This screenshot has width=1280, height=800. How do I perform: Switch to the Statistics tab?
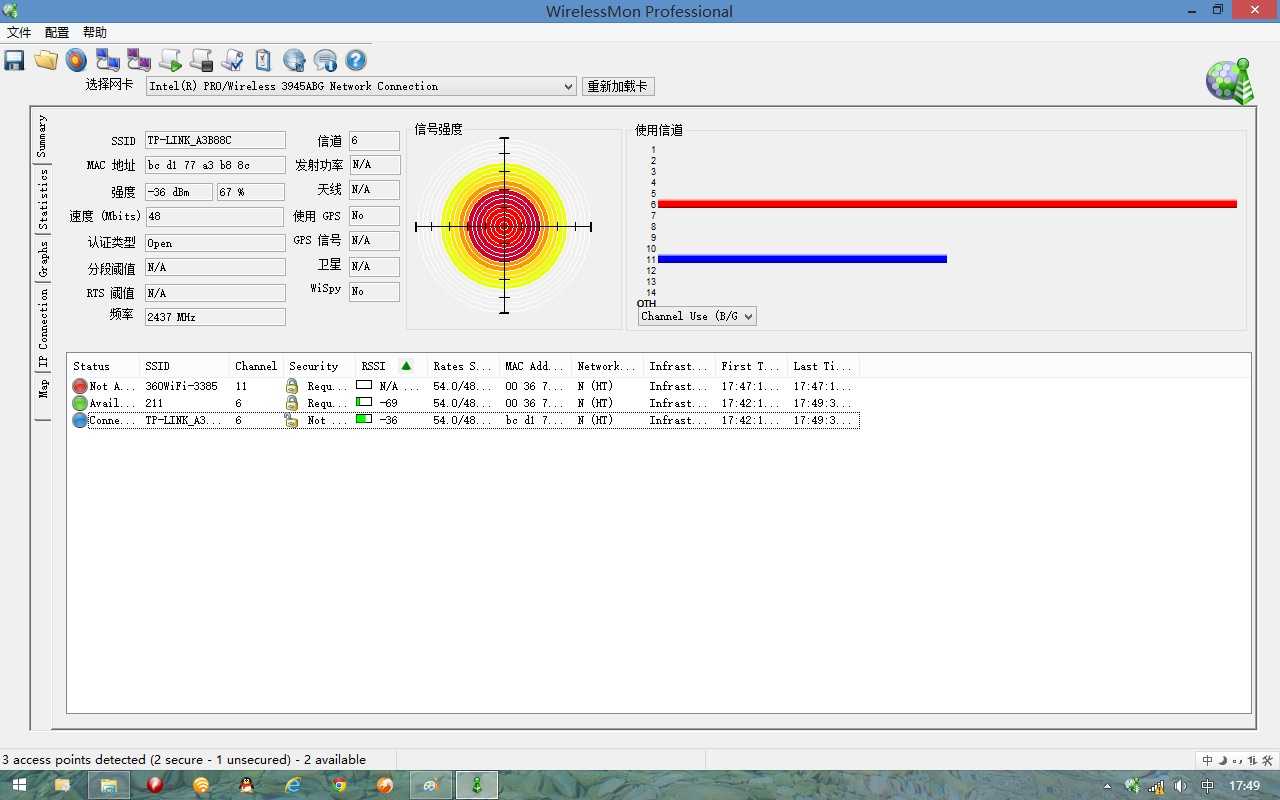tap(42, 199)
